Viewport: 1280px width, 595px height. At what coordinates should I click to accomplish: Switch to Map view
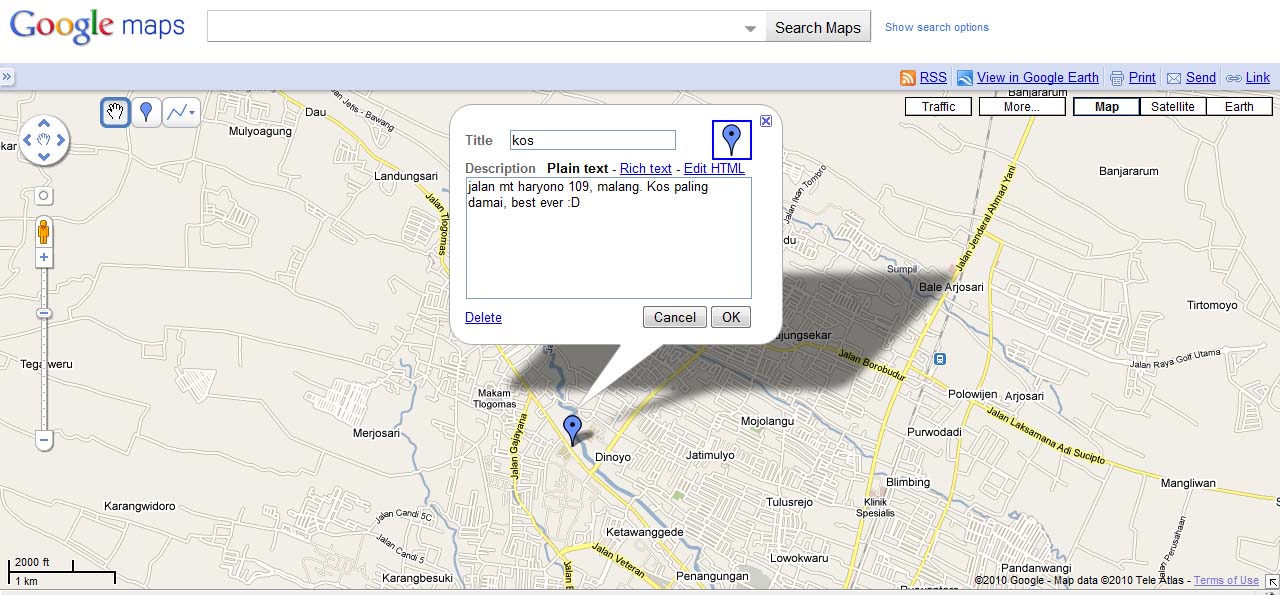1106,107
